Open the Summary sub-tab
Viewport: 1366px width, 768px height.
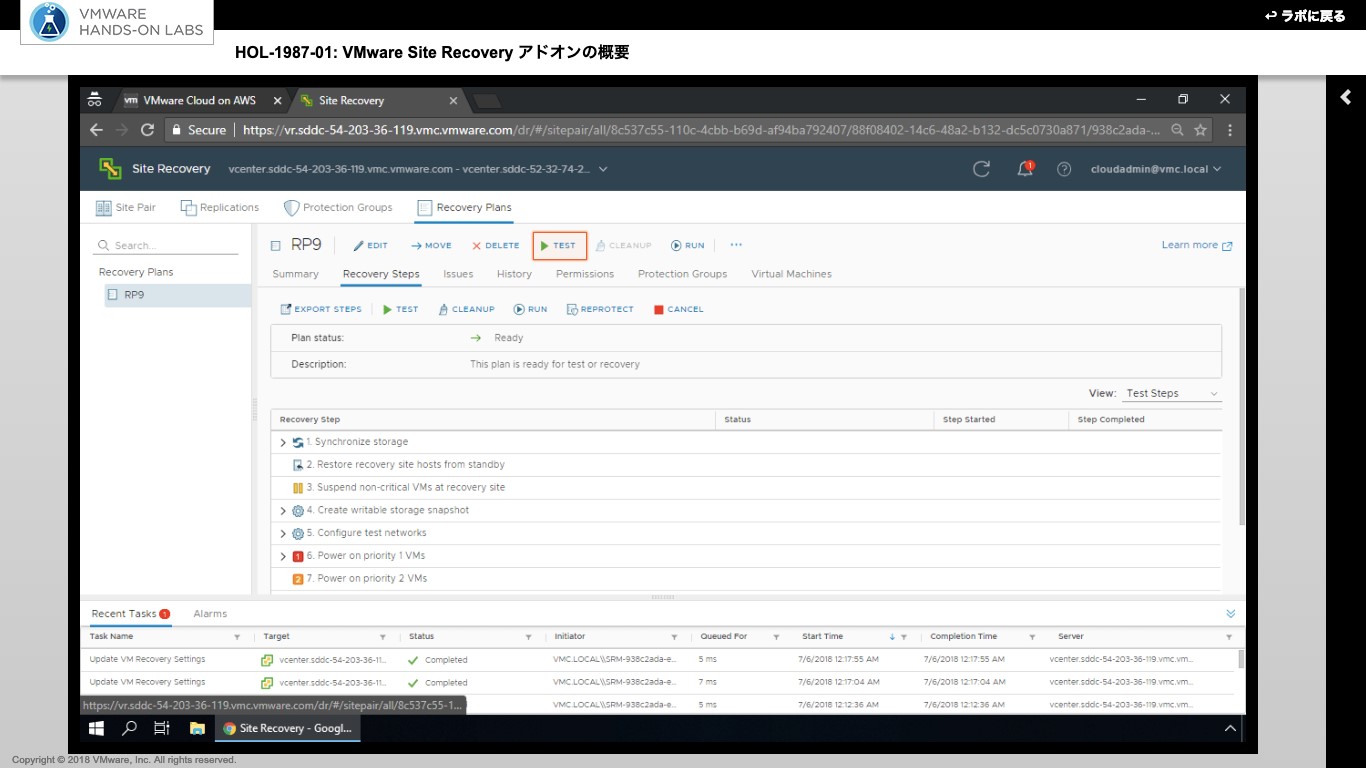click(x=295, y=274)
